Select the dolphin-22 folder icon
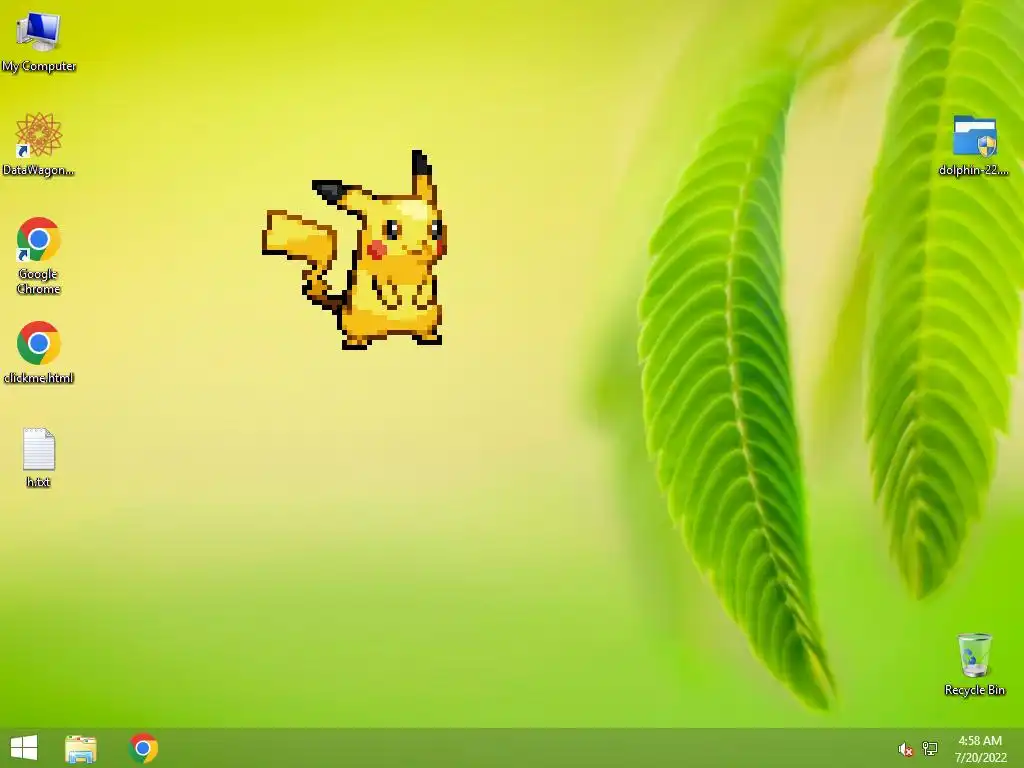 coord(974,136)
